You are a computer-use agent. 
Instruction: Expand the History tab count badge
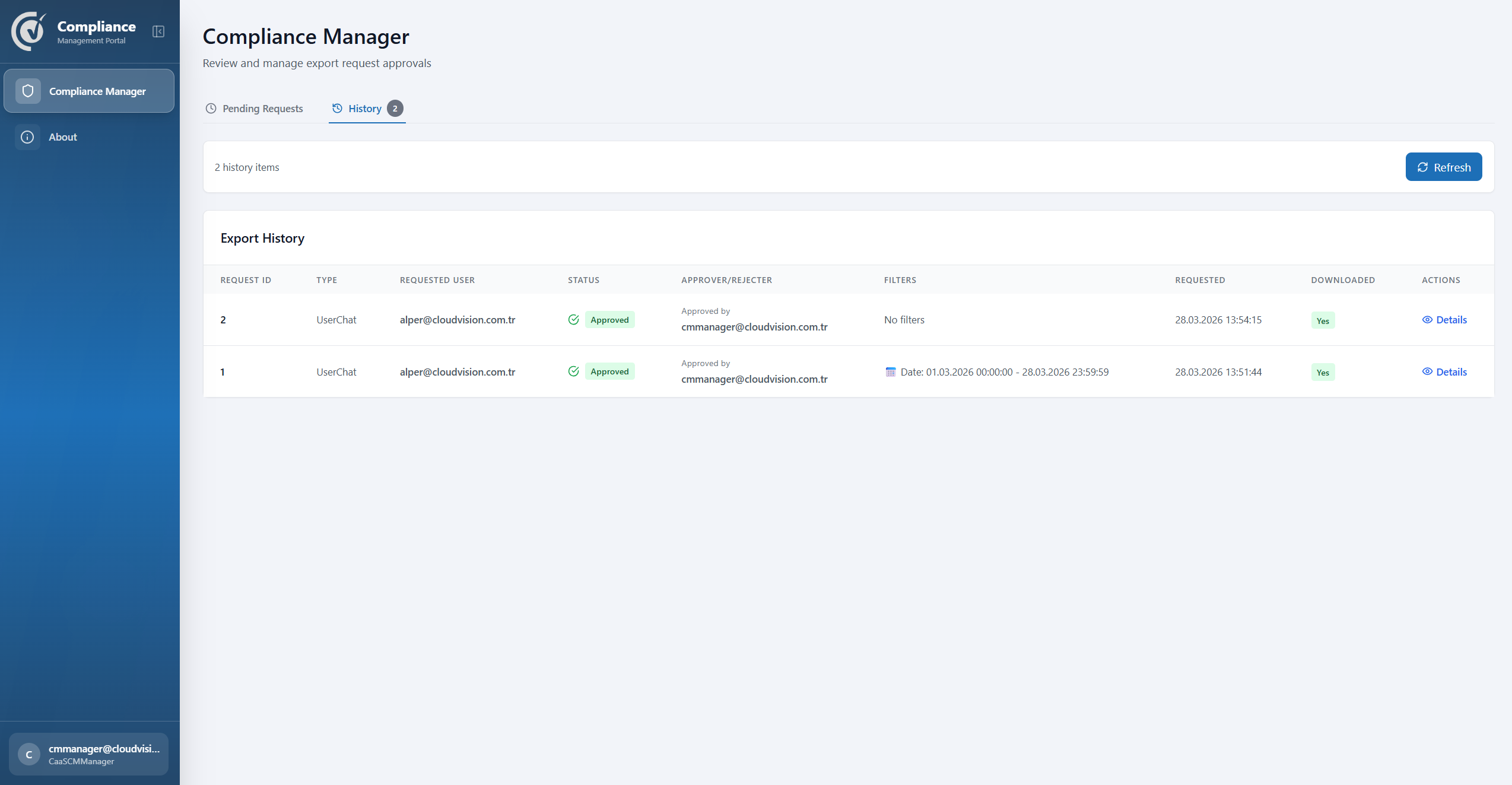point(394,108)
